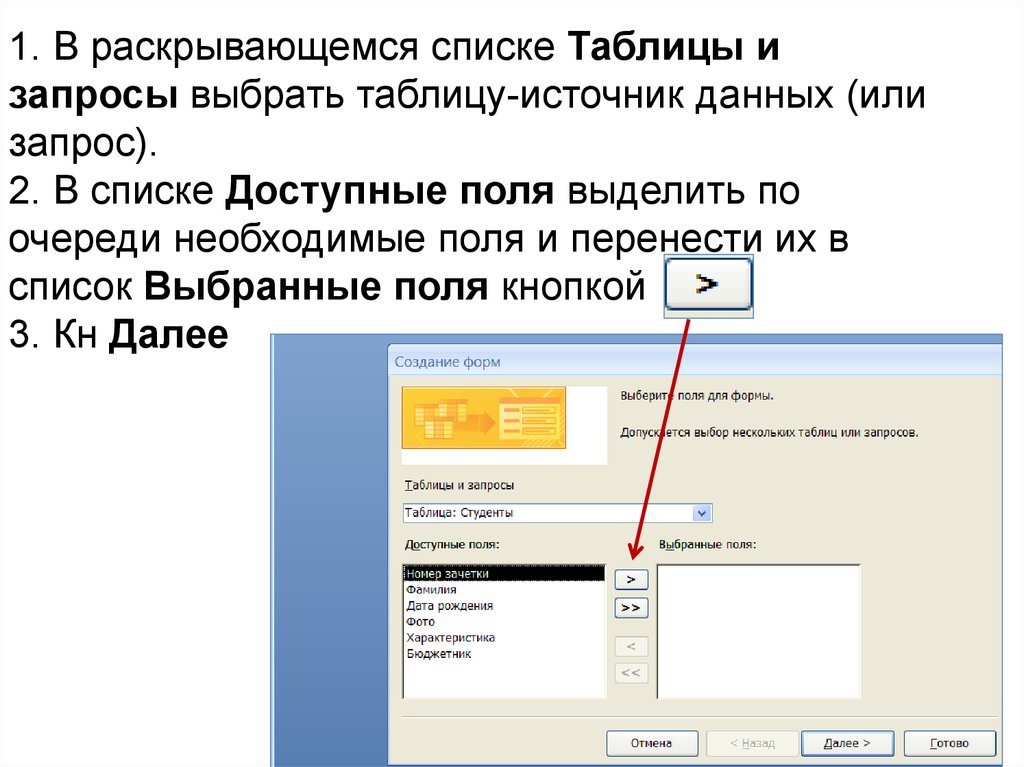Click inside the empty Выбранные поля list box

[758, 631]
